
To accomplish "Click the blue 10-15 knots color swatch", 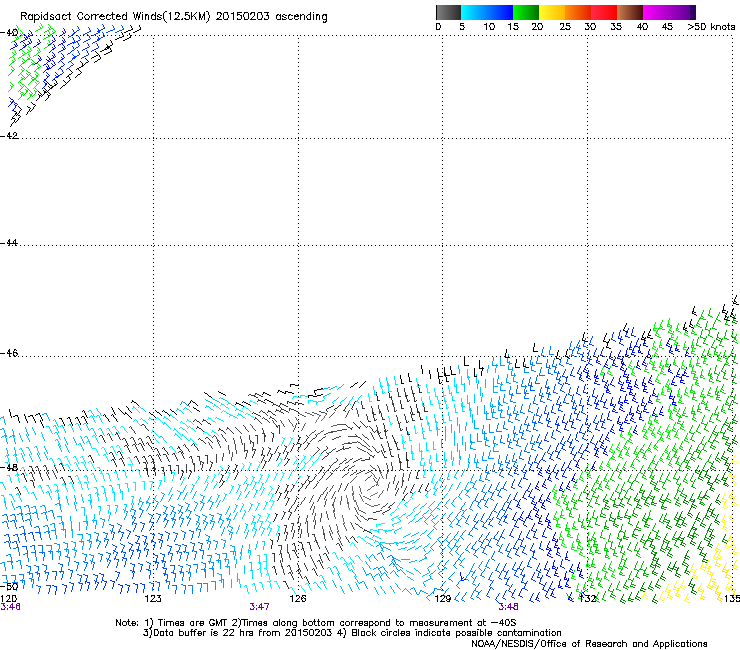I will click(x=500, y=12).
